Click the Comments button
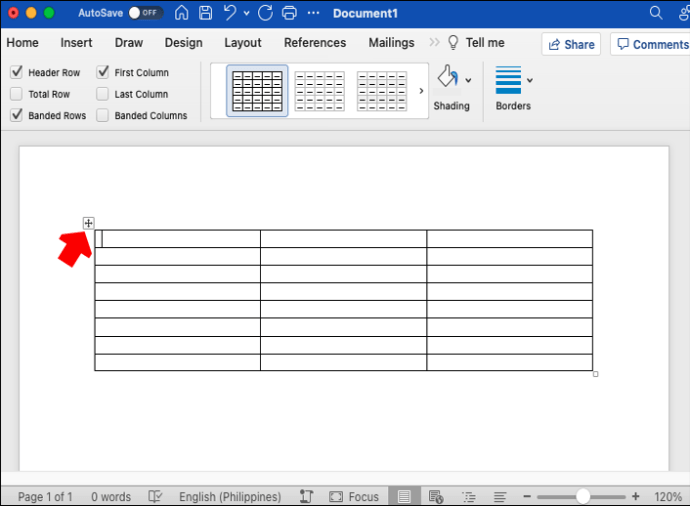This screenshot has height=506, width=690. tap(651, 44)
